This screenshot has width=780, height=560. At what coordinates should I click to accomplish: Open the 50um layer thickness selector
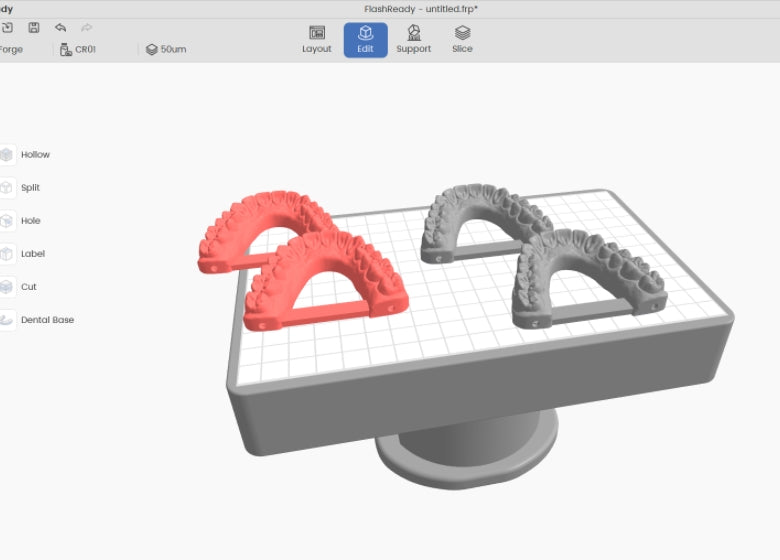coord(166,49)
